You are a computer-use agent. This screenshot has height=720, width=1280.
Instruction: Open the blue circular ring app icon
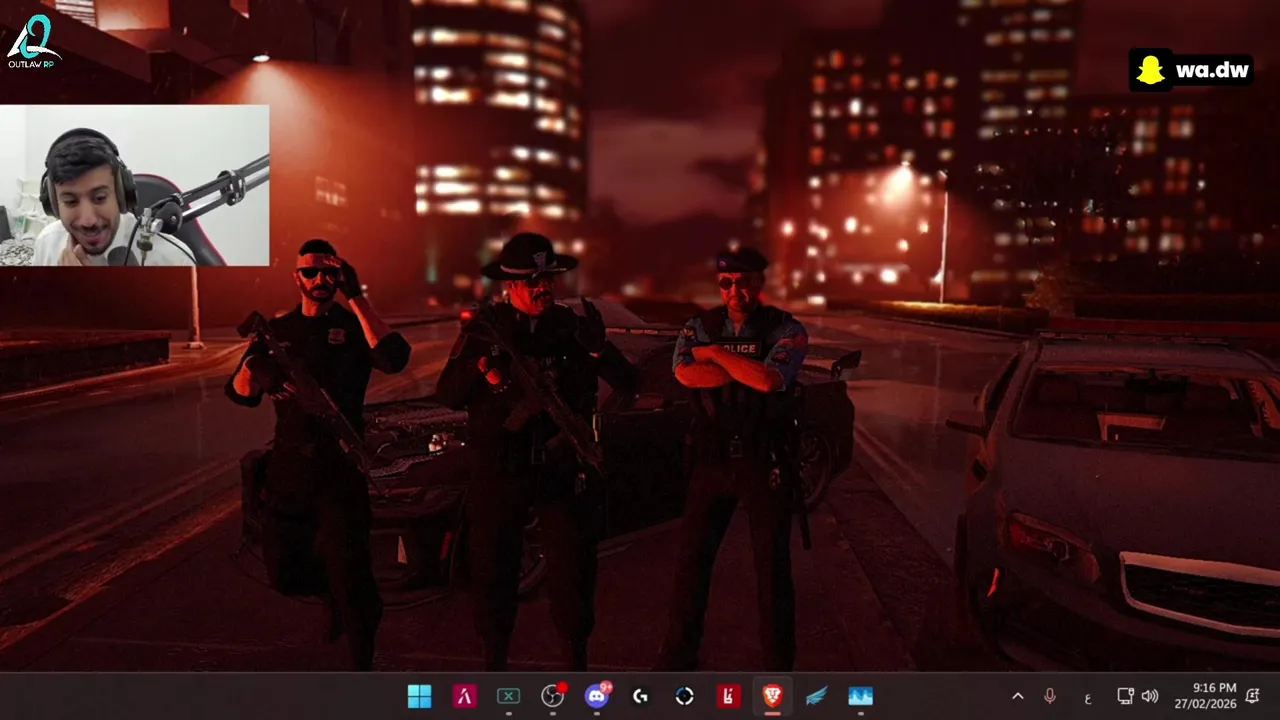pyautogui.click(x=685, y=696)
